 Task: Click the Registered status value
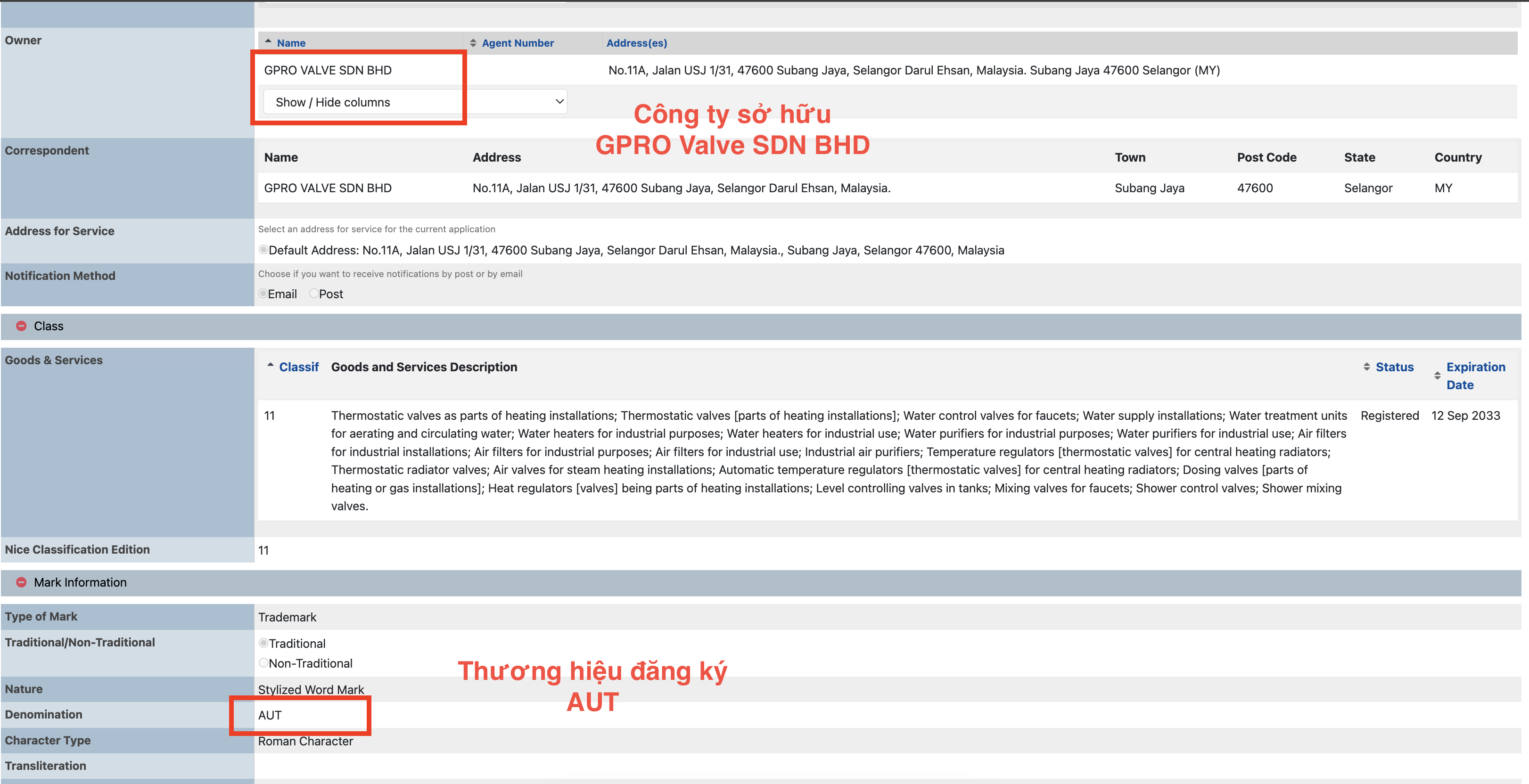(1389, 416)
